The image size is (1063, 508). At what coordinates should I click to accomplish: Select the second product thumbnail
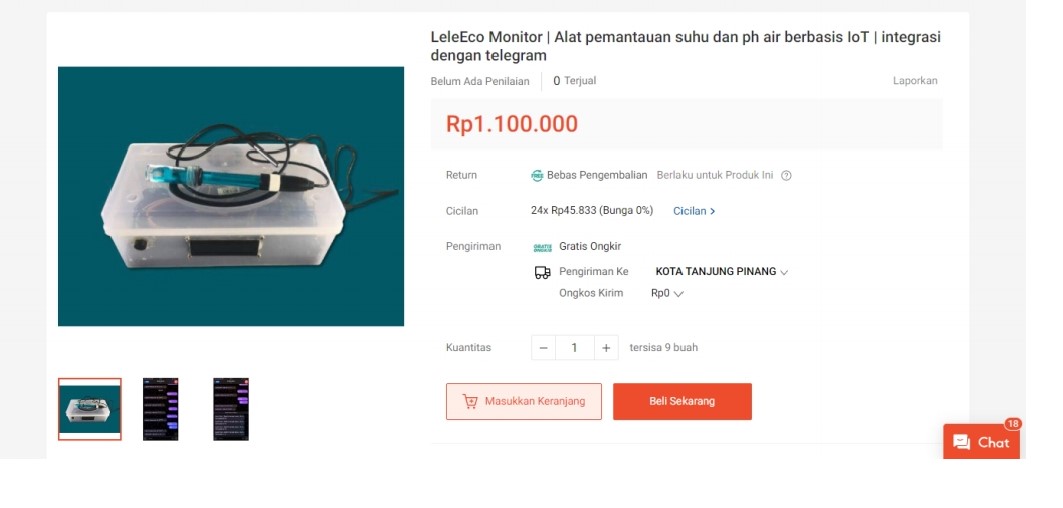(161, 409)
